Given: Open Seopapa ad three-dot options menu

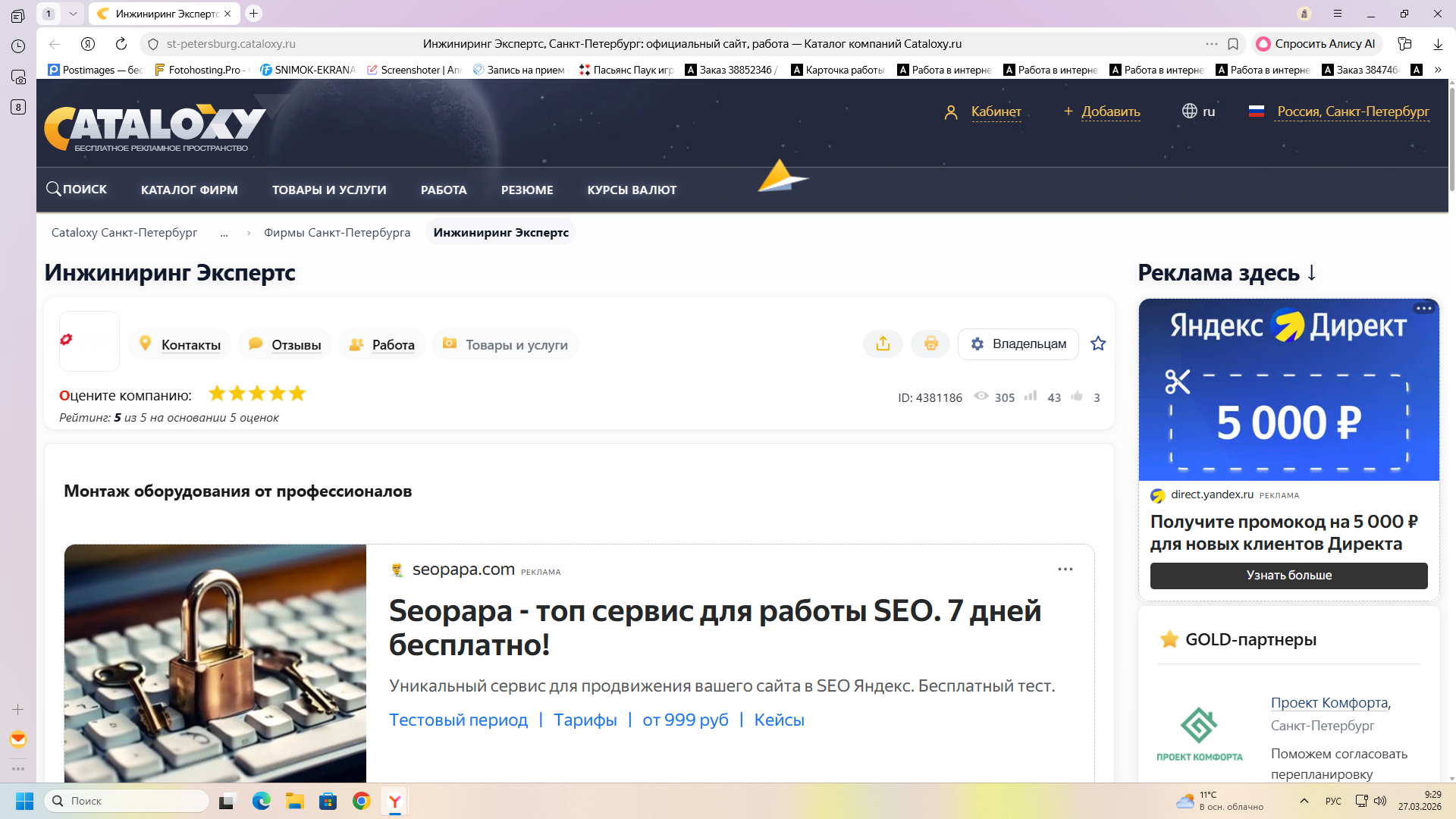Looking at the screenshot, I should (x=1065, y=570).
